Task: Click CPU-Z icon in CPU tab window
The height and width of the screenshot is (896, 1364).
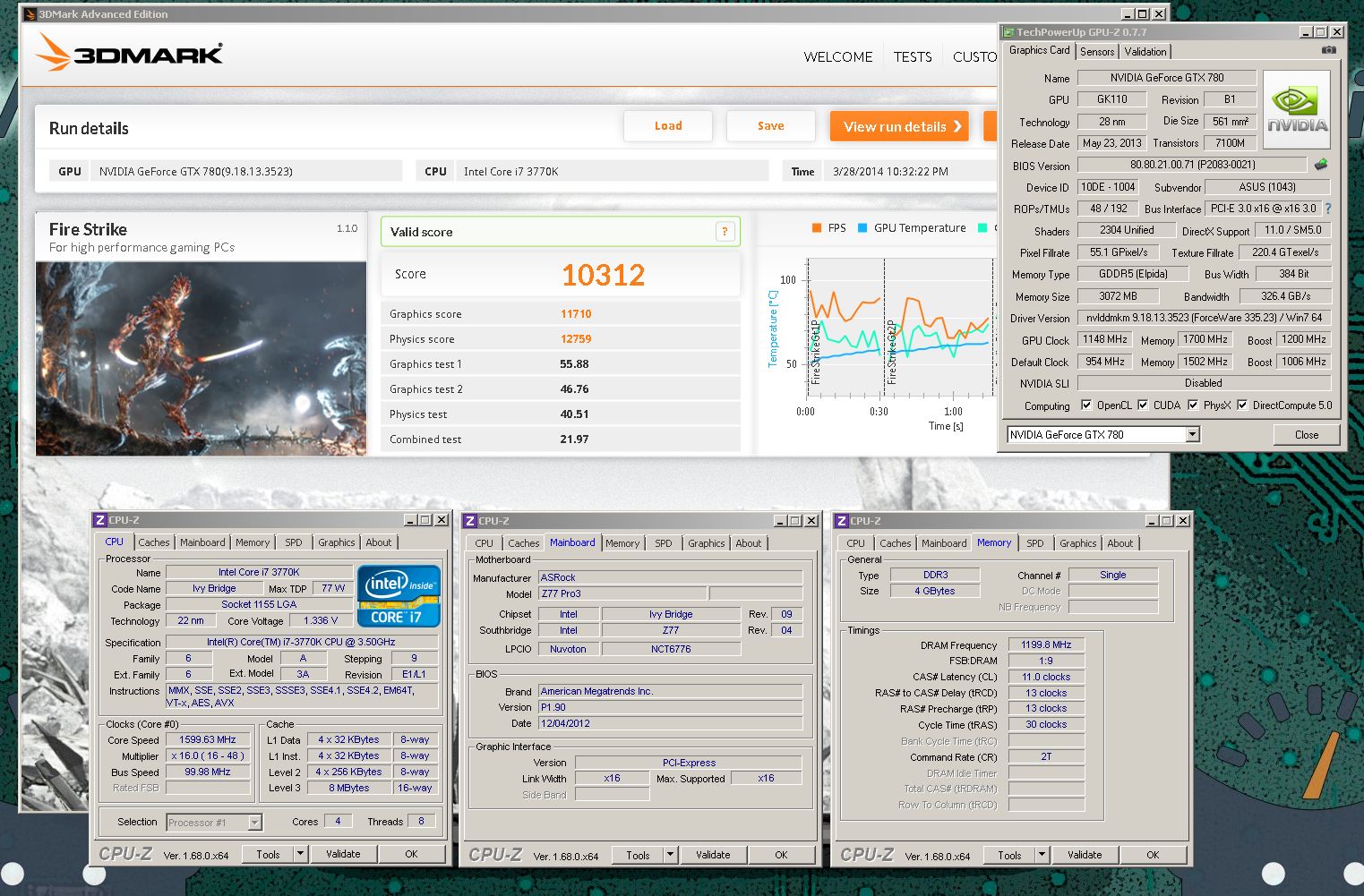Action: (100, 520)
